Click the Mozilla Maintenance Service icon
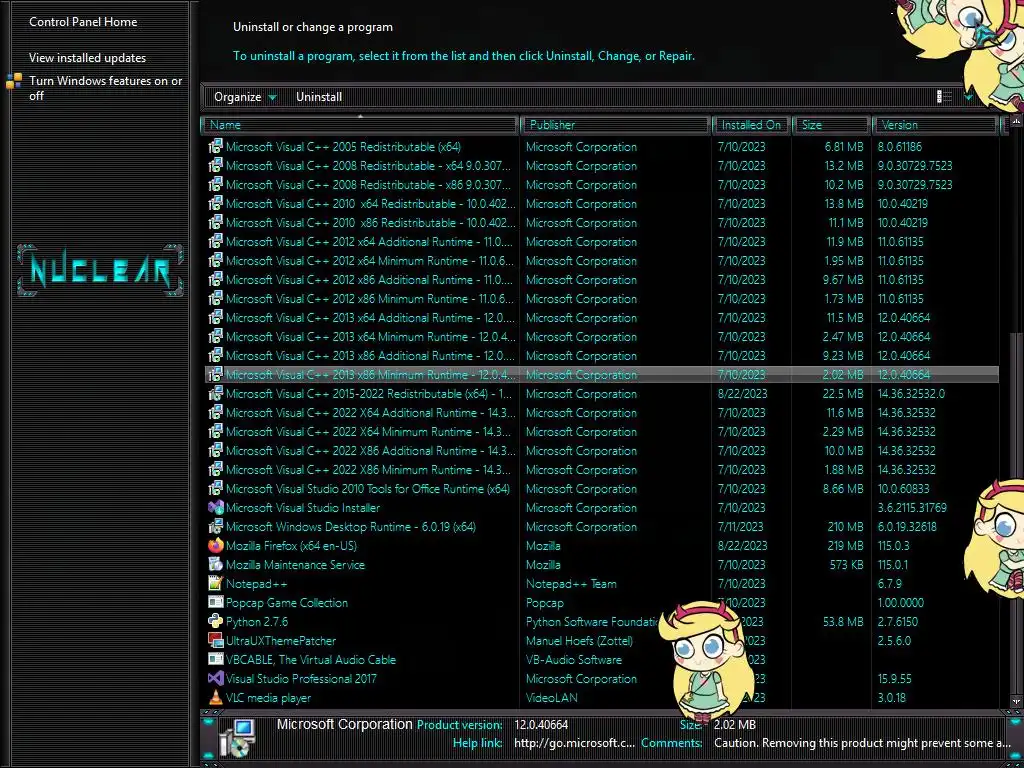Viewport: 1024px width, 768px height. 216,564
